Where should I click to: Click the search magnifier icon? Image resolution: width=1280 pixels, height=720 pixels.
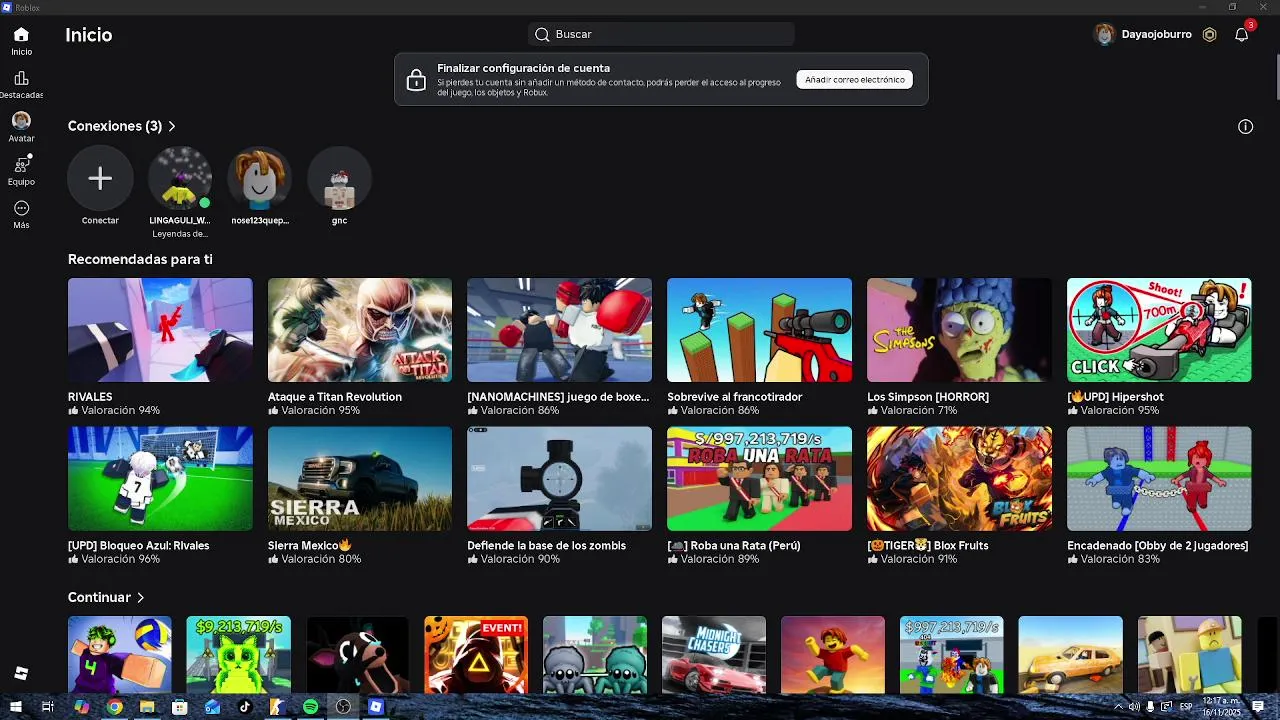[x=542, y=34]
